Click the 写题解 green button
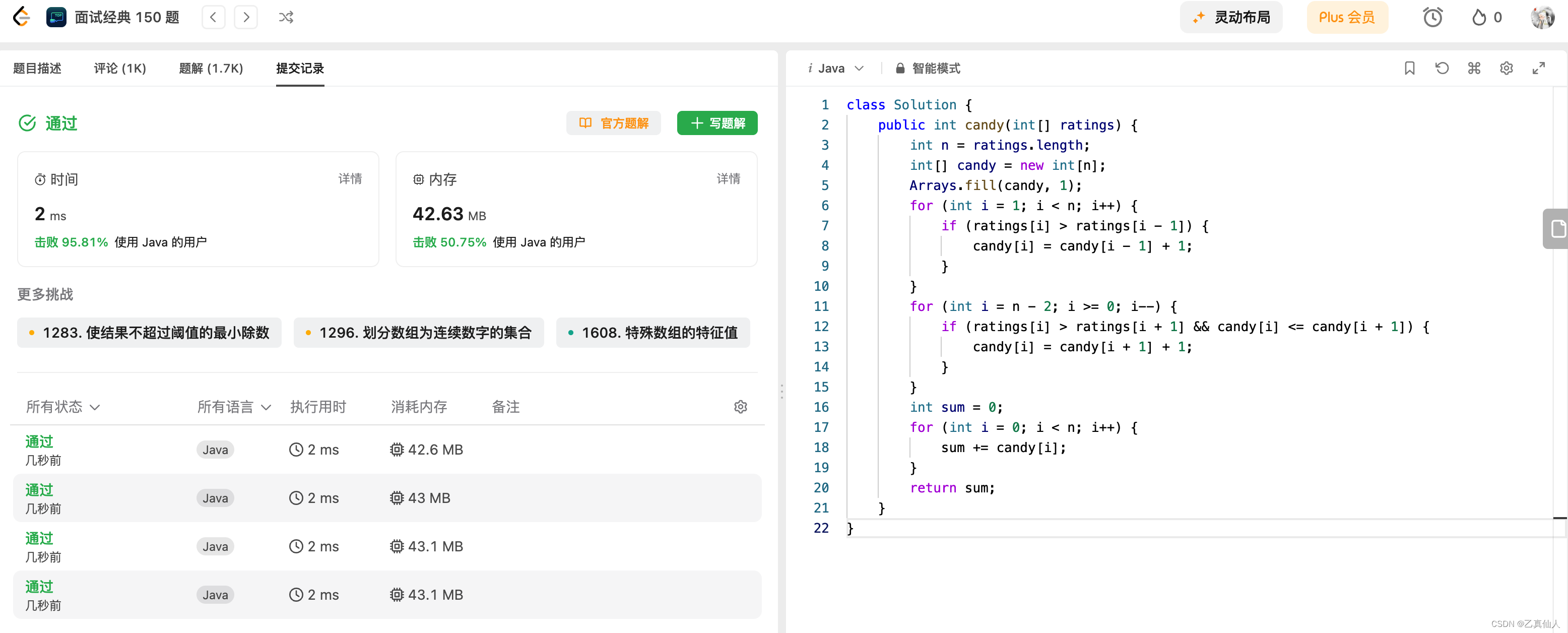The image size is (1568, 633). (717, 123)
